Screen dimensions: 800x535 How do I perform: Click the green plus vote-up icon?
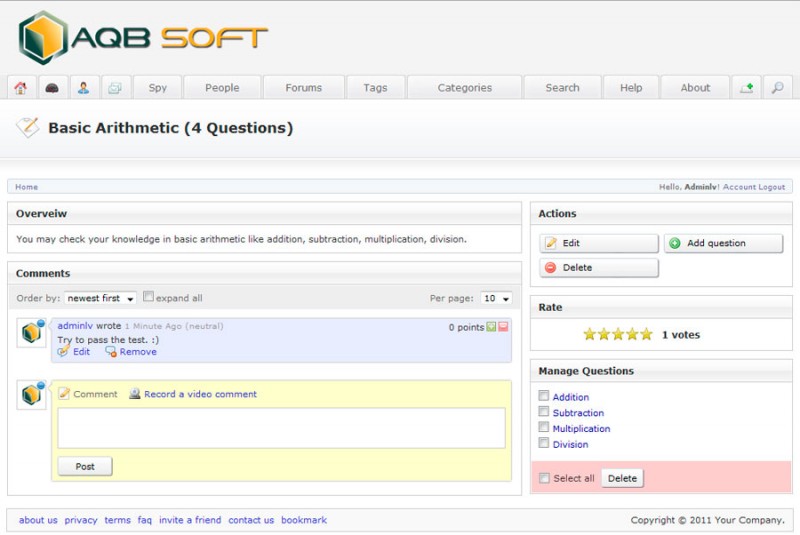tap(491, 327)
